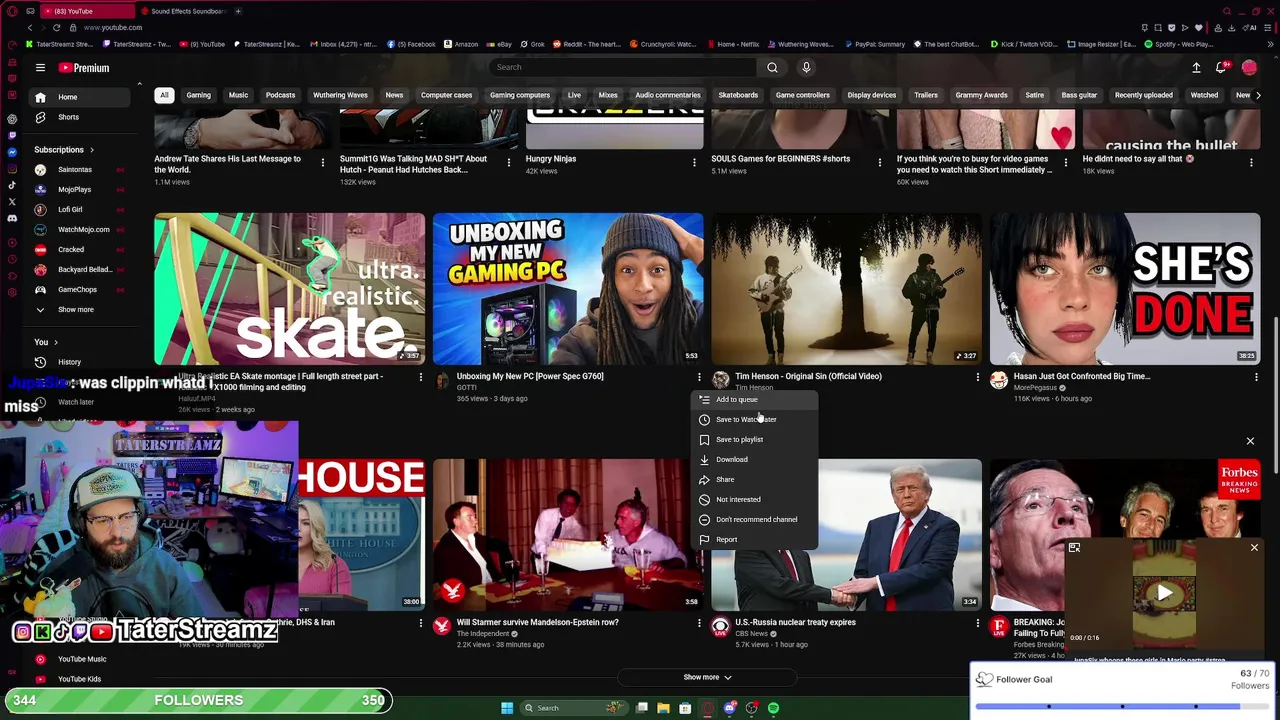Play the mini player video
The width and height of the screenshot is (1280, 720).
point(1164,593)
